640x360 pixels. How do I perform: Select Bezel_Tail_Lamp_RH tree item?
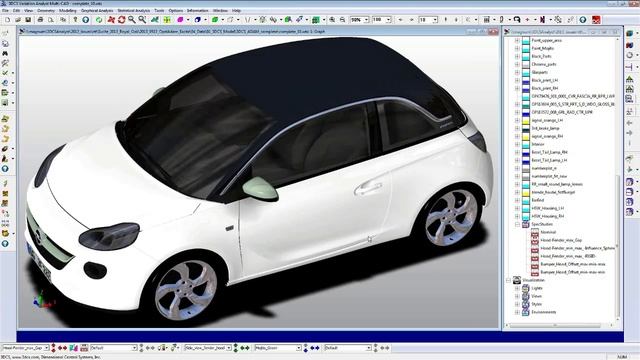coord(549,153)
